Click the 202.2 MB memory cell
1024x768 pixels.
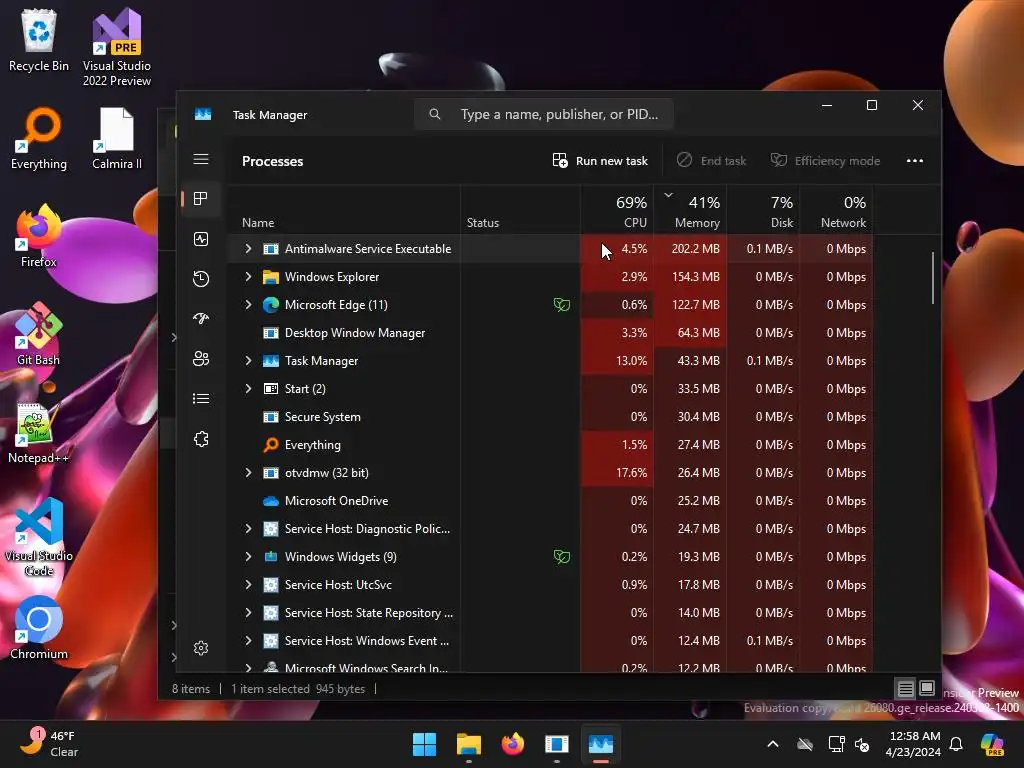(690, 249)
